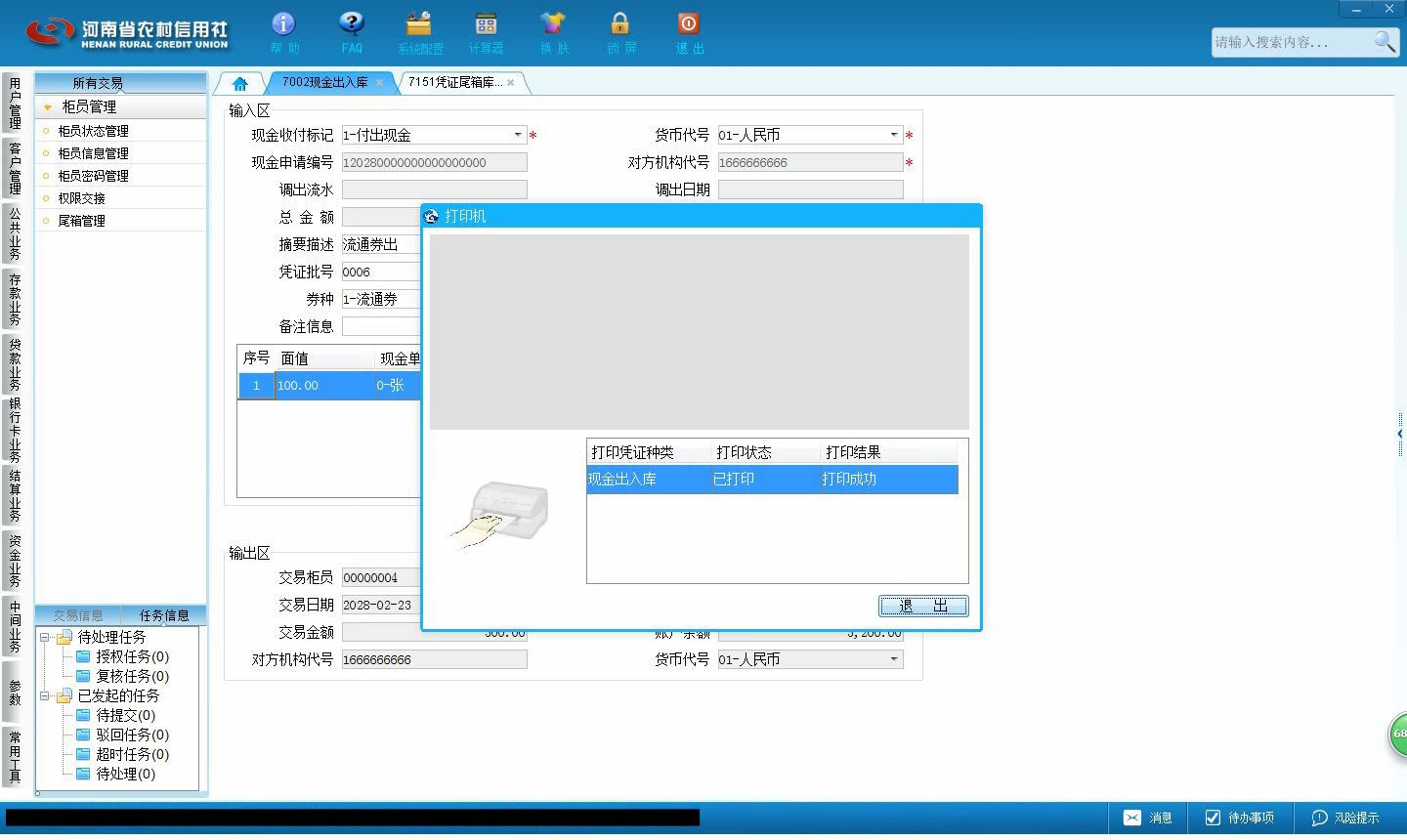Screen dimensions: 1407x840
Task: Expand the right side panel arrow
Action: click(1400, 434)
